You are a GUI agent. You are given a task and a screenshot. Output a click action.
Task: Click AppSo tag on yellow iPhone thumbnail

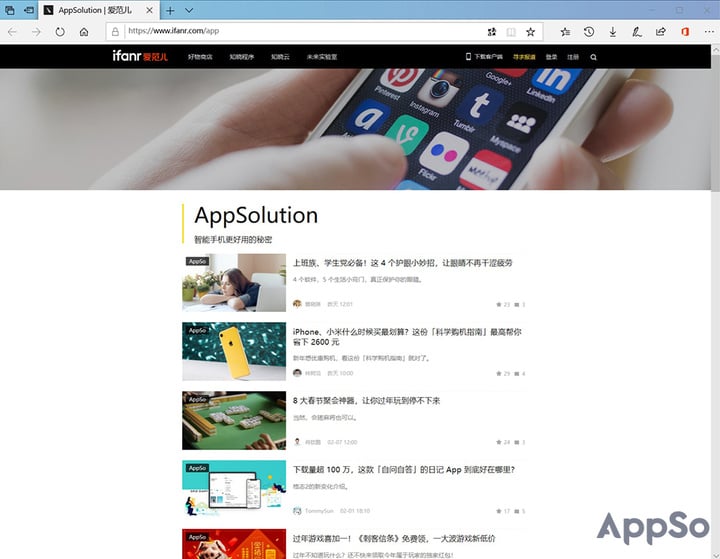(197, 330)
